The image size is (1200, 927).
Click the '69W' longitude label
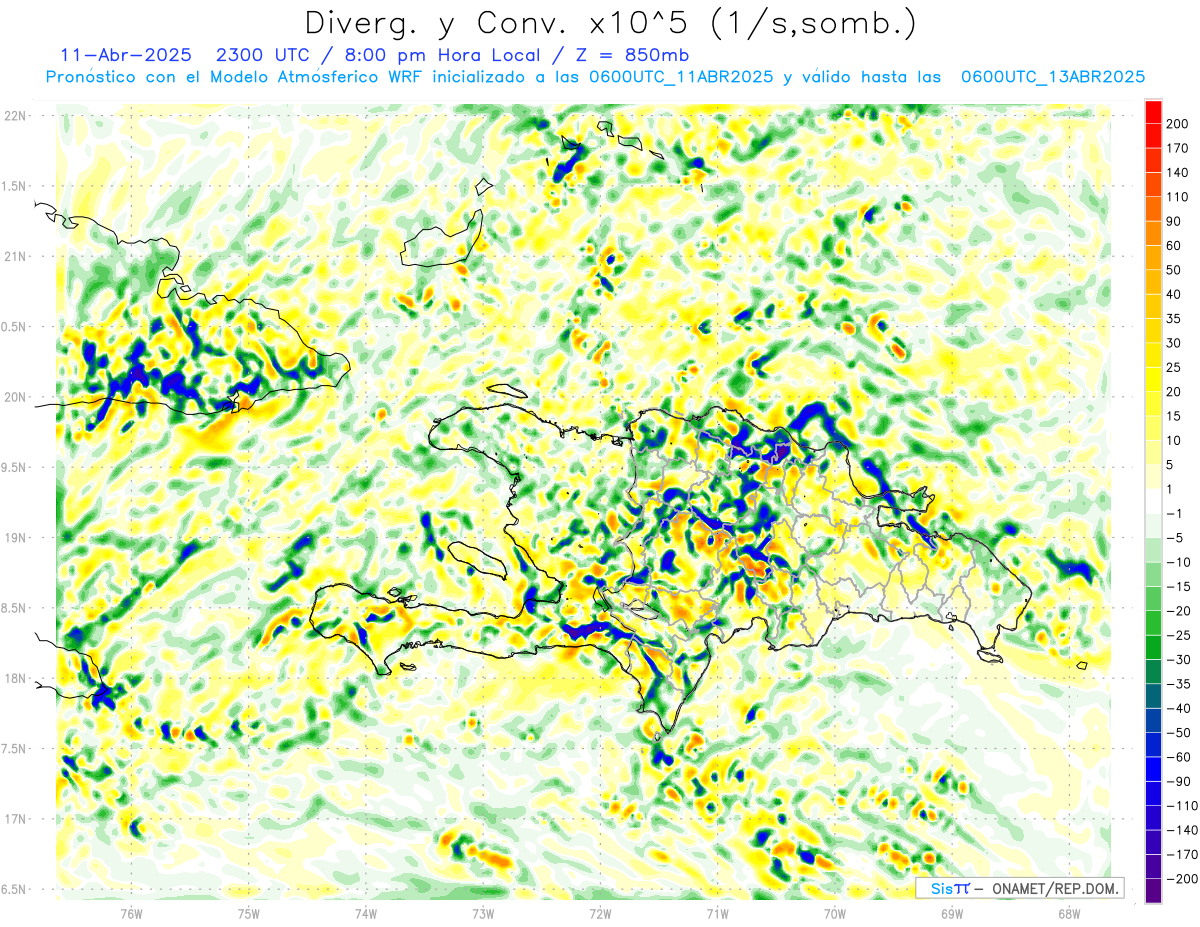click(x=951, y=914)
